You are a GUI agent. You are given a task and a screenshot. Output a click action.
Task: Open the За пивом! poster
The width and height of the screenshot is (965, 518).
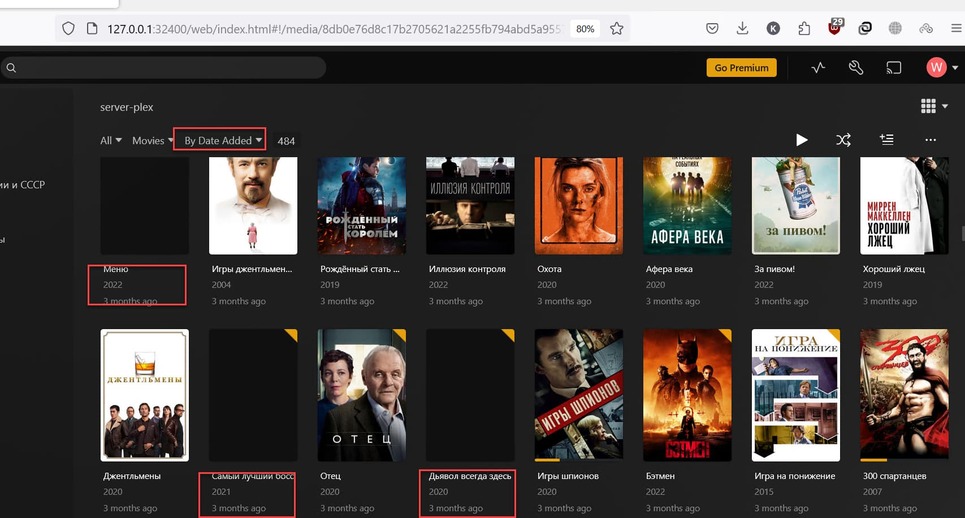click(796, 205)
